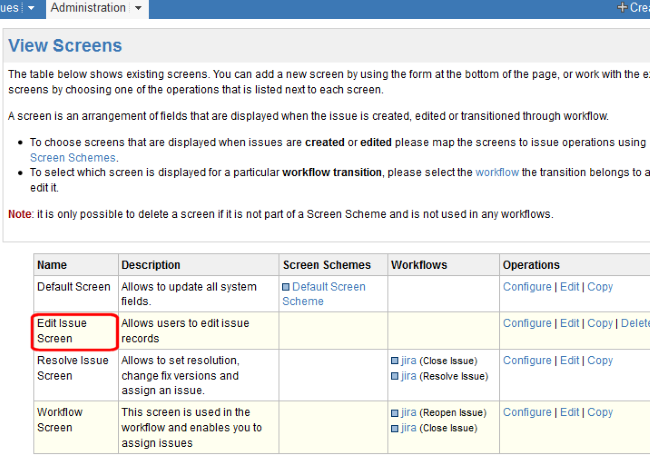Image resolution: width=650 pixels, height=457 pixels.
Task: Click the icon beside jira (Resolve Issue)
Action: pyautogui.click(x=395, y=376)
